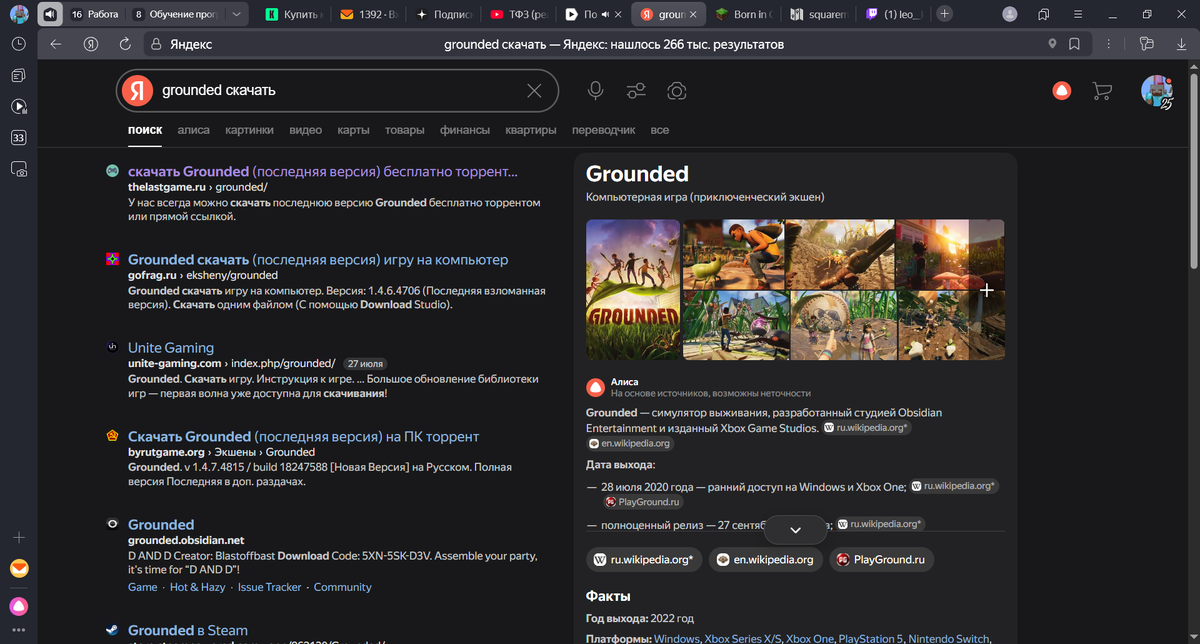The height and width of the screenshot is (644, 1200).
Task: Bookmark this page using the flag icon
Action: click(x=1074, y=44)
